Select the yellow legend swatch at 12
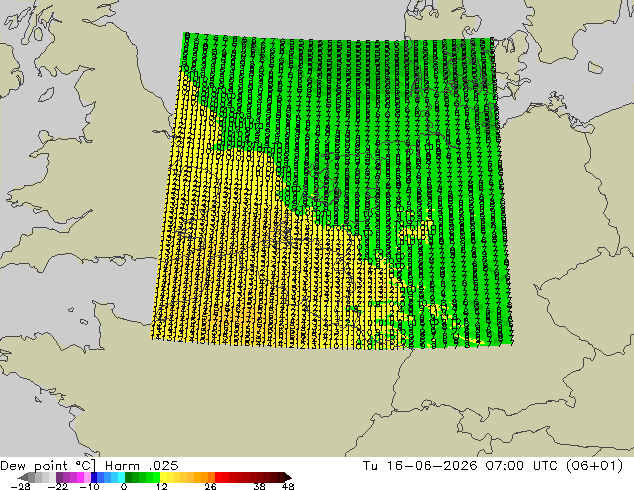634x490 pixels. (x=163, y=477)
